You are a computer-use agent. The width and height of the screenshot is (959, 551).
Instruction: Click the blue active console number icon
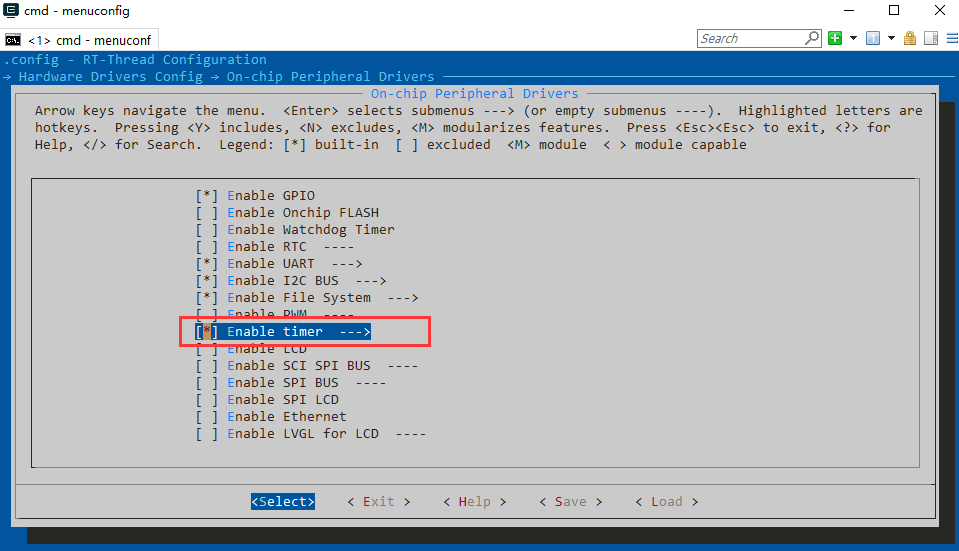[872, 39]
